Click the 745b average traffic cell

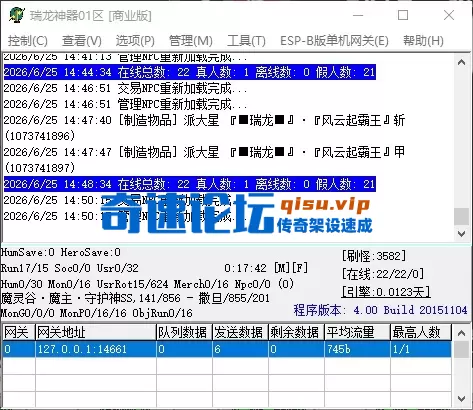[x=357, y=349]
